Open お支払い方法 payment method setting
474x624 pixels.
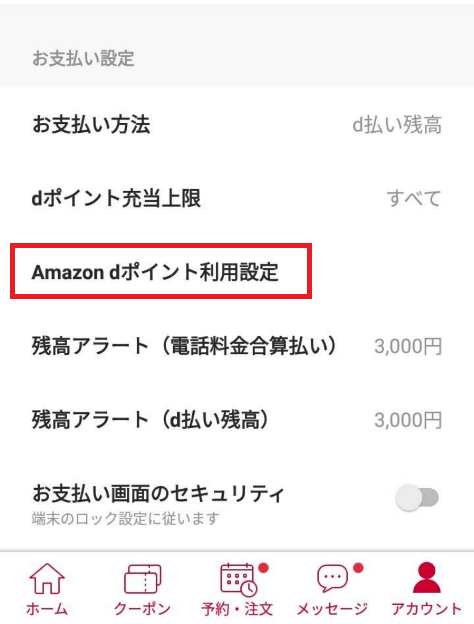coord(237,125)
